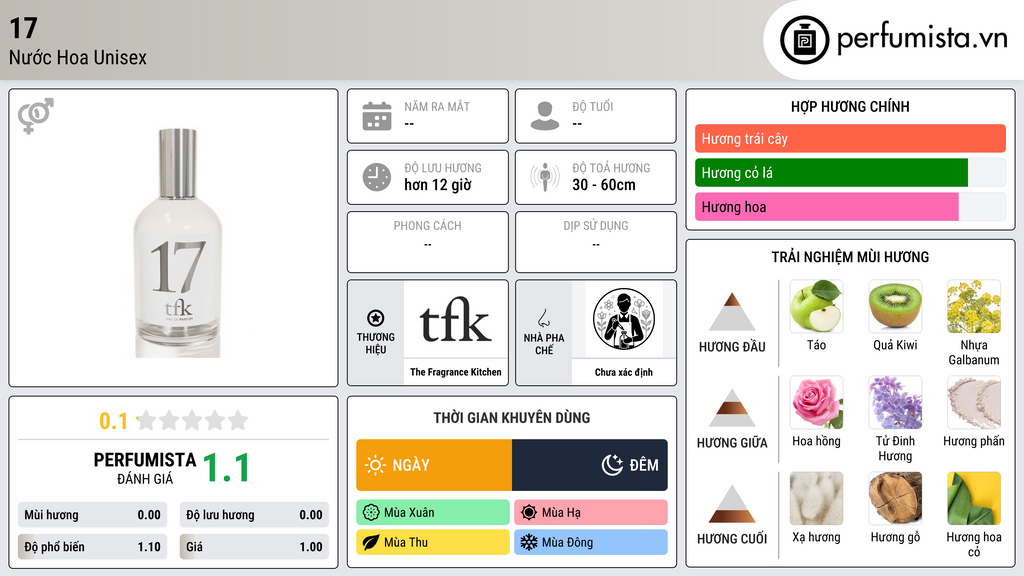Click the sun icon in Ngày bar
The image size is (1024, 576).
376,465
